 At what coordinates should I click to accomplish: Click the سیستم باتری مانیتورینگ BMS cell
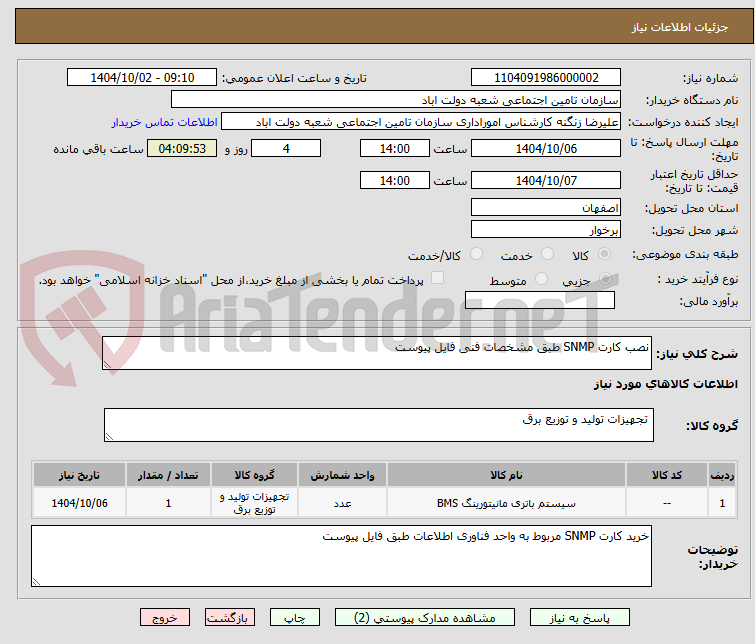coord(506,503)
